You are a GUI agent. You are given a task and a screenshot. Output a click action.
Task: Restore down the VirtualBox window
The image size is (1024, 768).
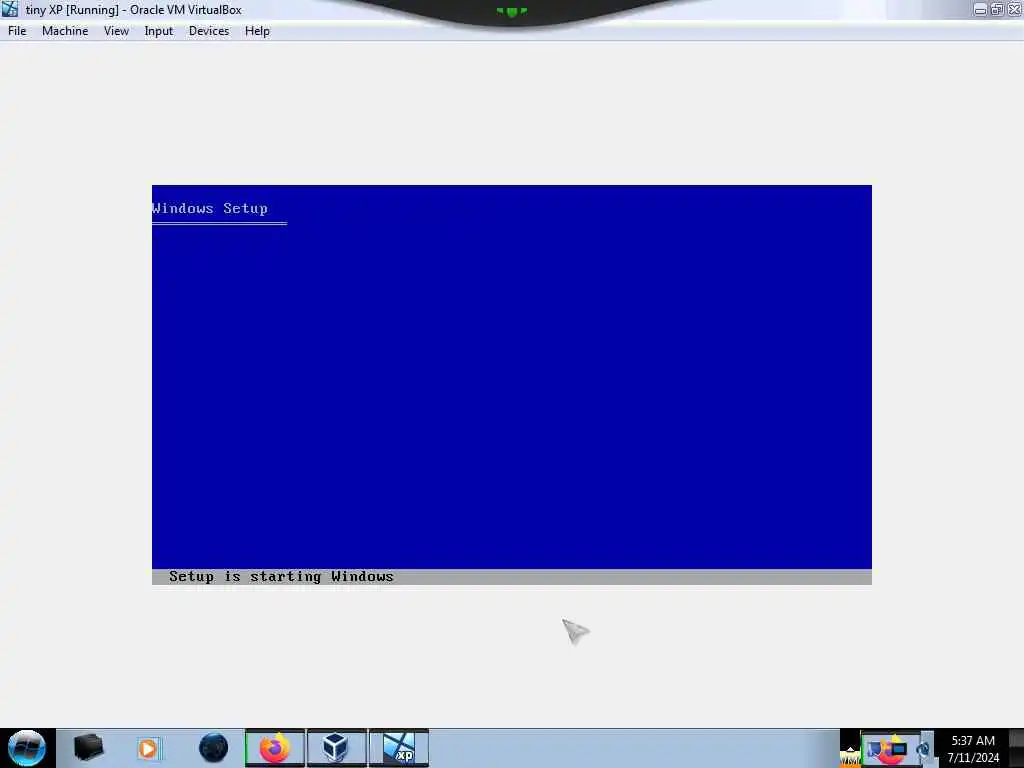click(997, 9)
